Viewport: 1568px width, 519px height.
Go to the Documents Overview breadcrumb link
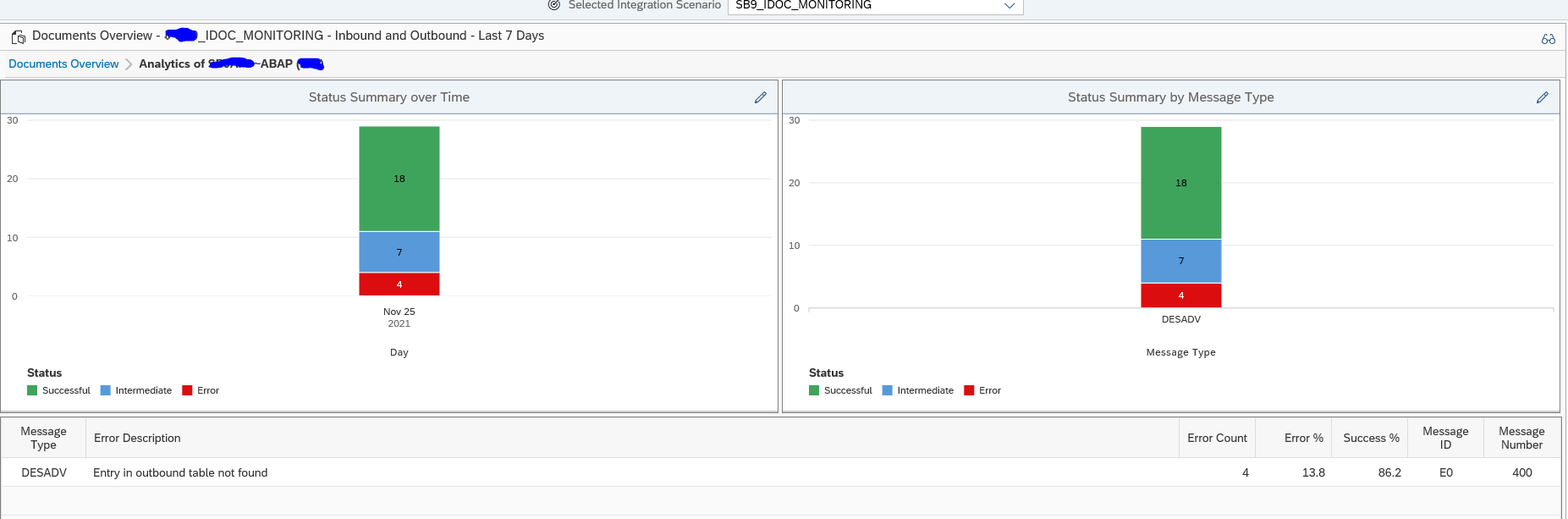pyautogui.click(x=63, y=63)
